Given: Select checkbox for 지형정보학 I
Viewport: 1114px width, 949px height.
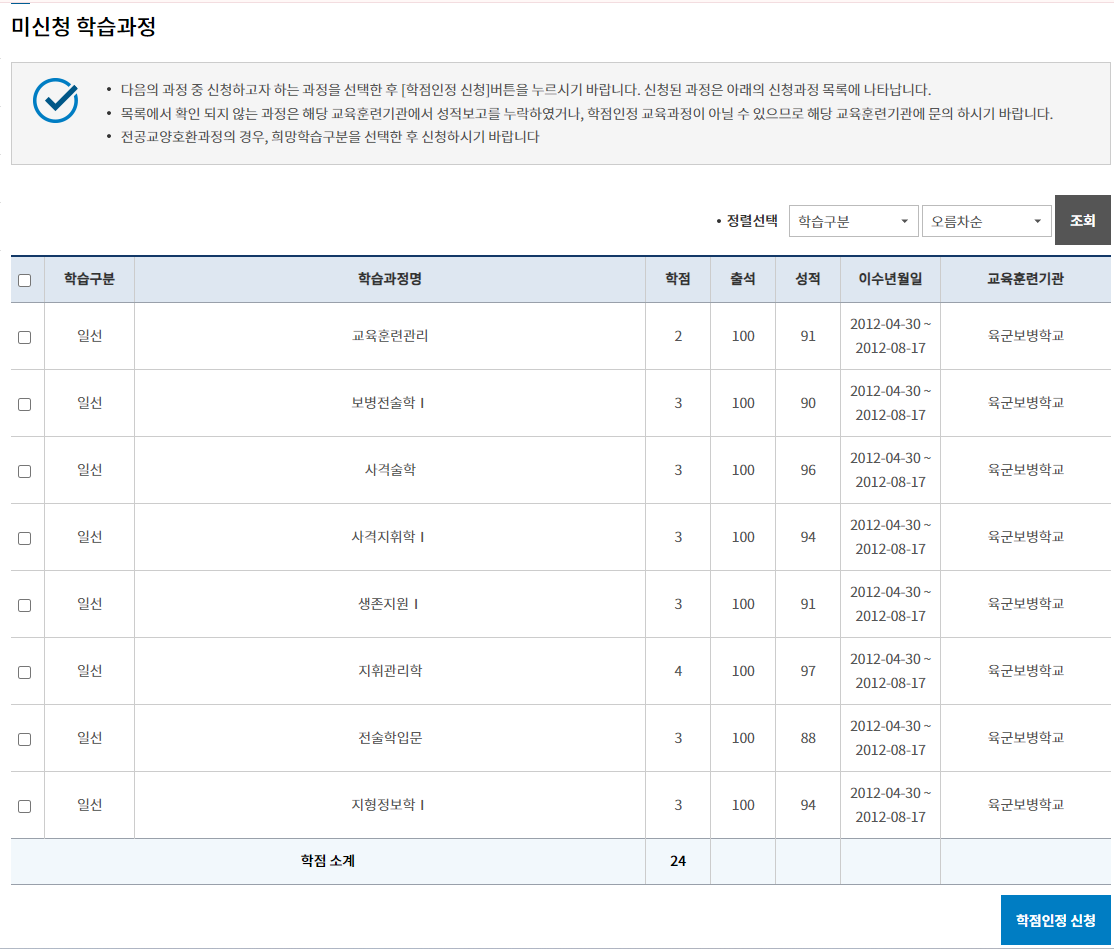Looking at the screenshot, I should (25, 806).
